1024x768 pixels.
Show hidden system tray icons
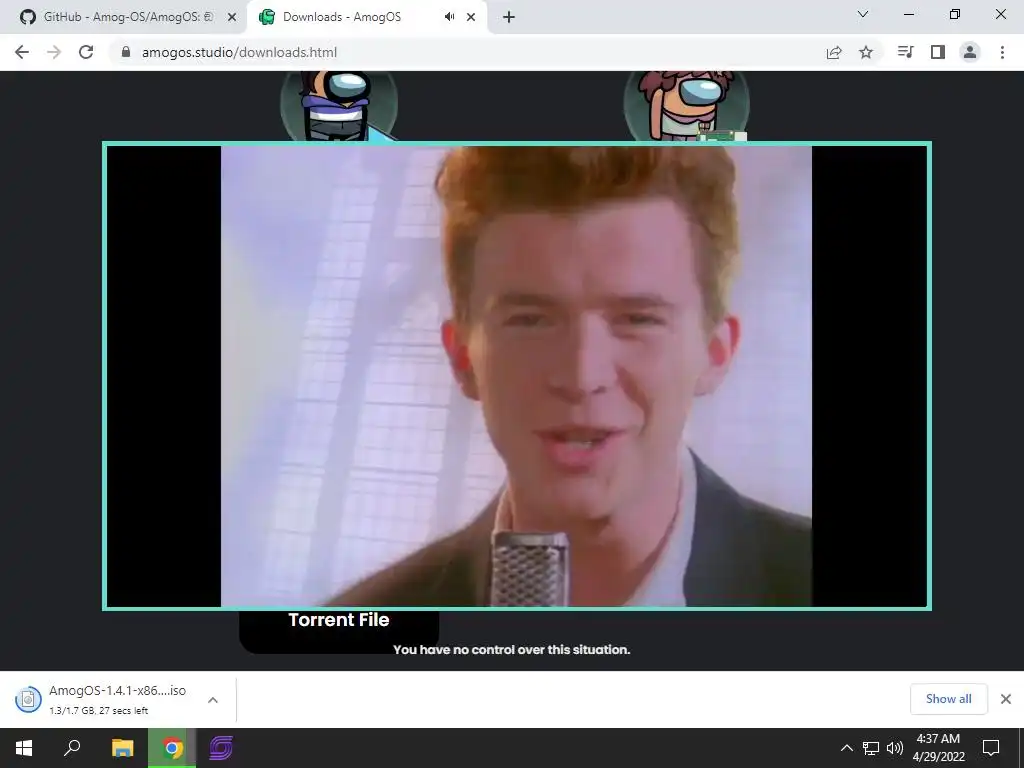[x=846, y=748]
